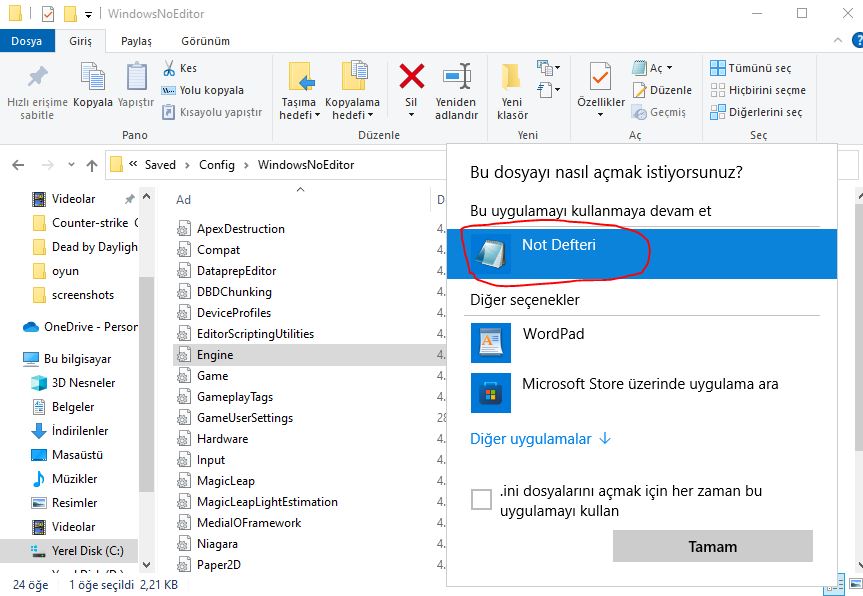Click the Kopyala ribbon icon
Viewport: 863px width, 596px height.
[93, 76]
